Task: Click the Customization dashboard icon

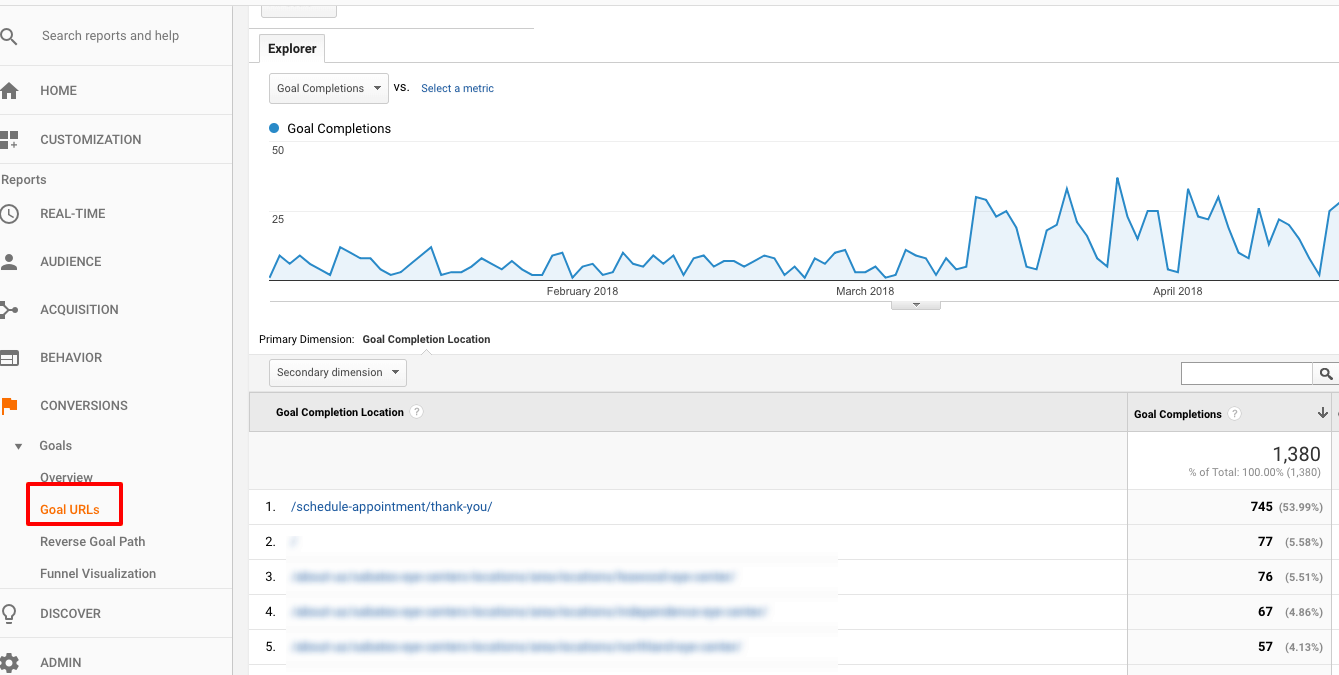Action: coord(9,140)
